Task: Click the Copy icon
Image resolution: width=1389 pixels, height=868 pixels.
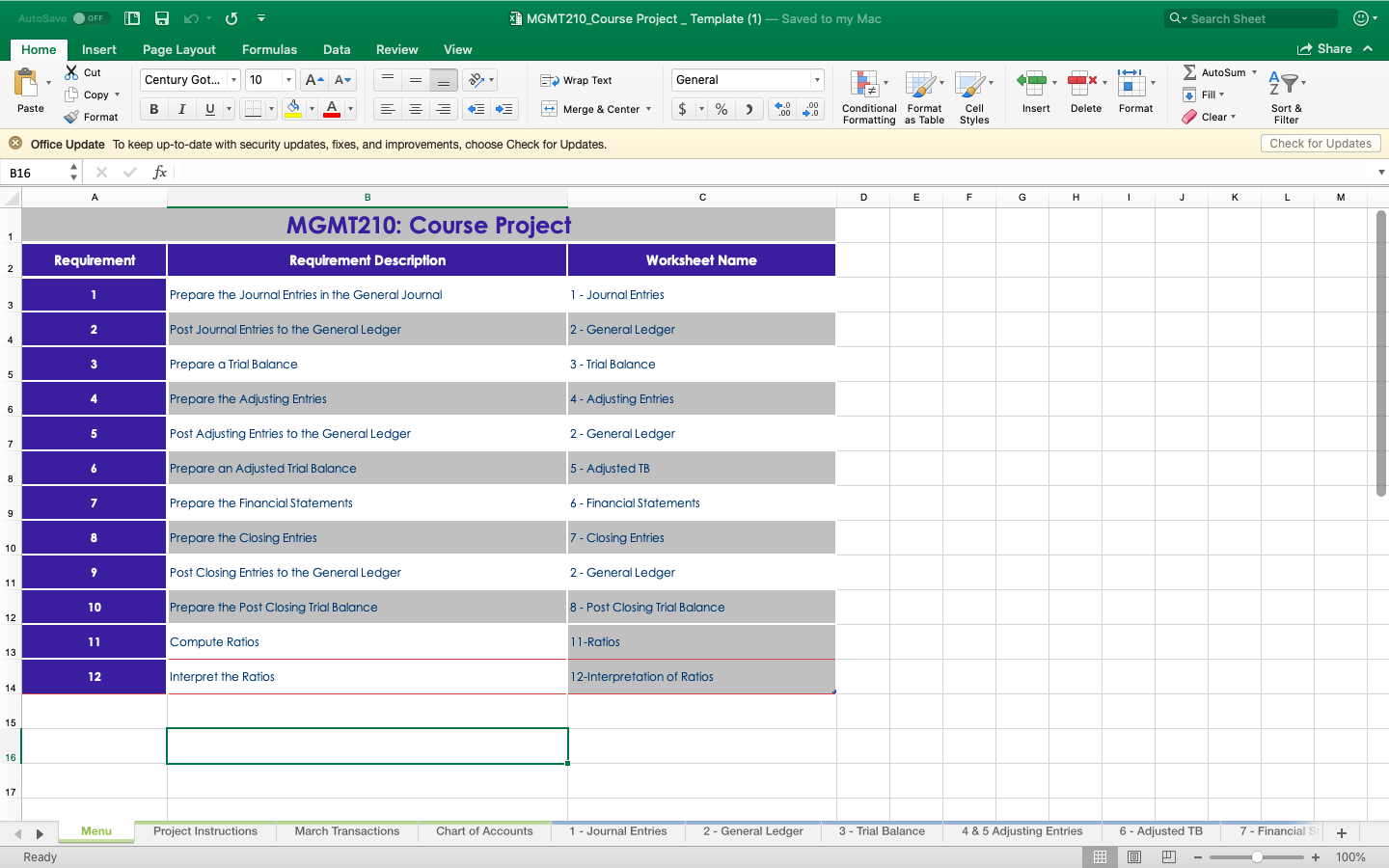Action: pos(71,95)
